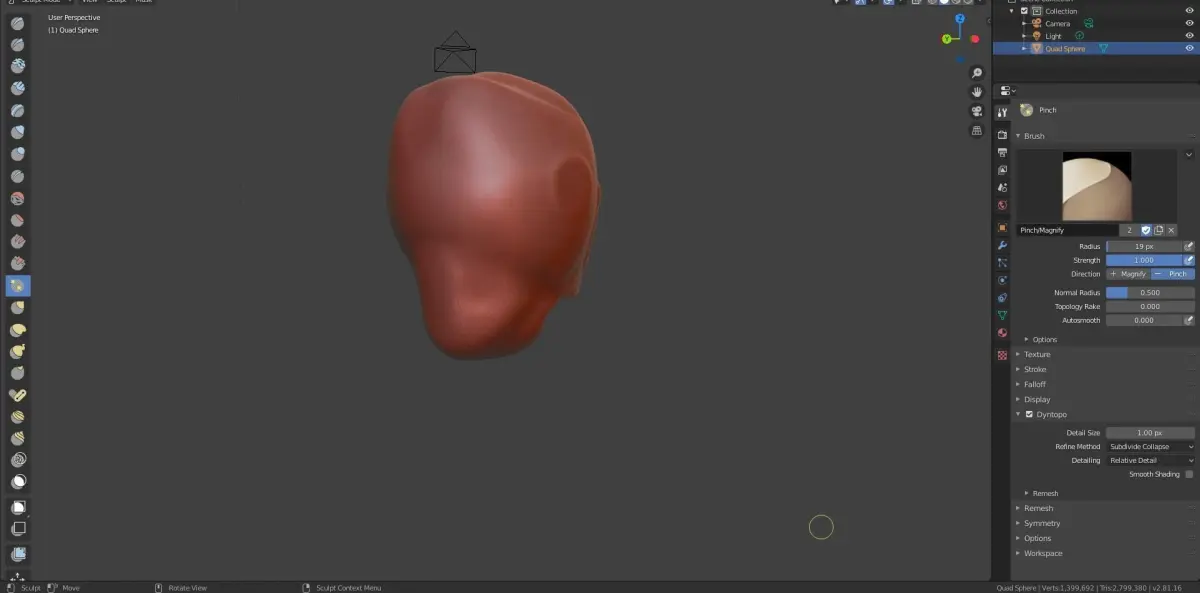Select the Blob brush tool

[x=18, y=154]
